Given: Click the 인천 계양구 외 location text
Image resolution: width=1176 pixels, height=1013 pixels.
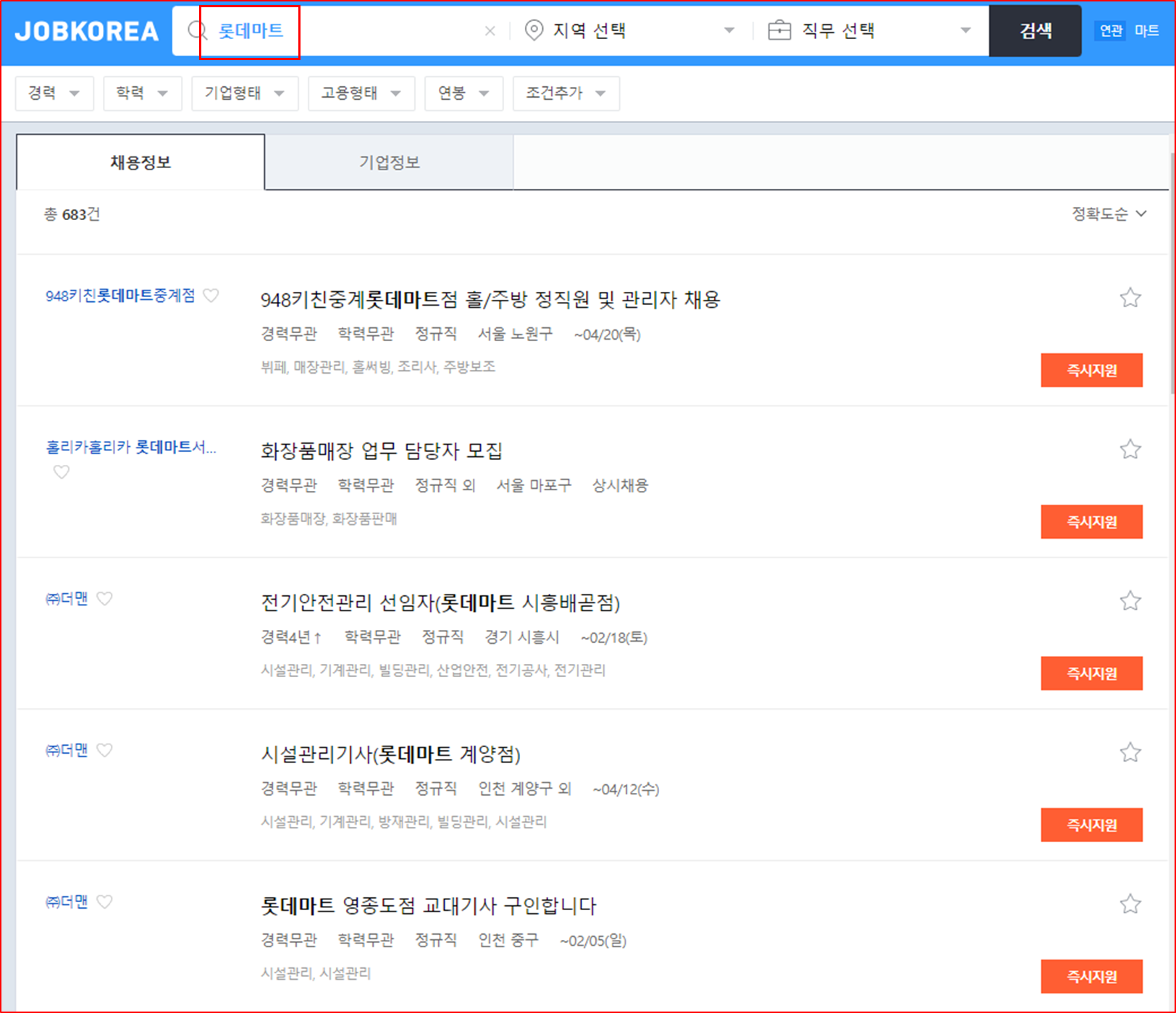Looking at the screenshot, I should [x=525, y=789].
